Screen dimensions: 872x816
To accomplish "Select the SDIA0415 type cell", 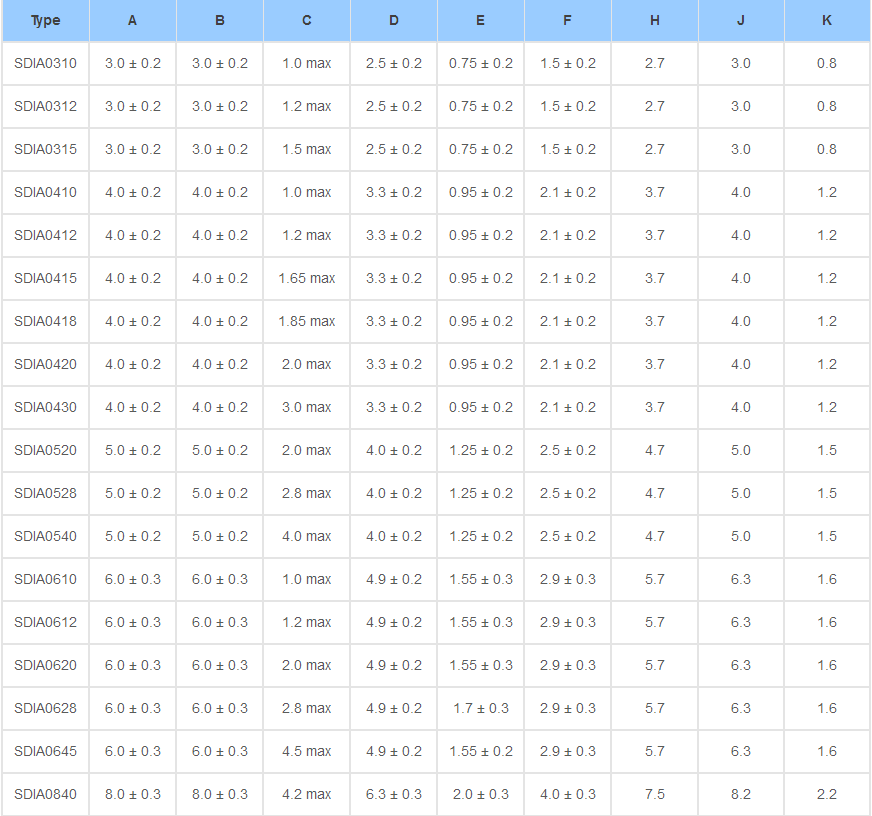I will (x=46, y=278).
